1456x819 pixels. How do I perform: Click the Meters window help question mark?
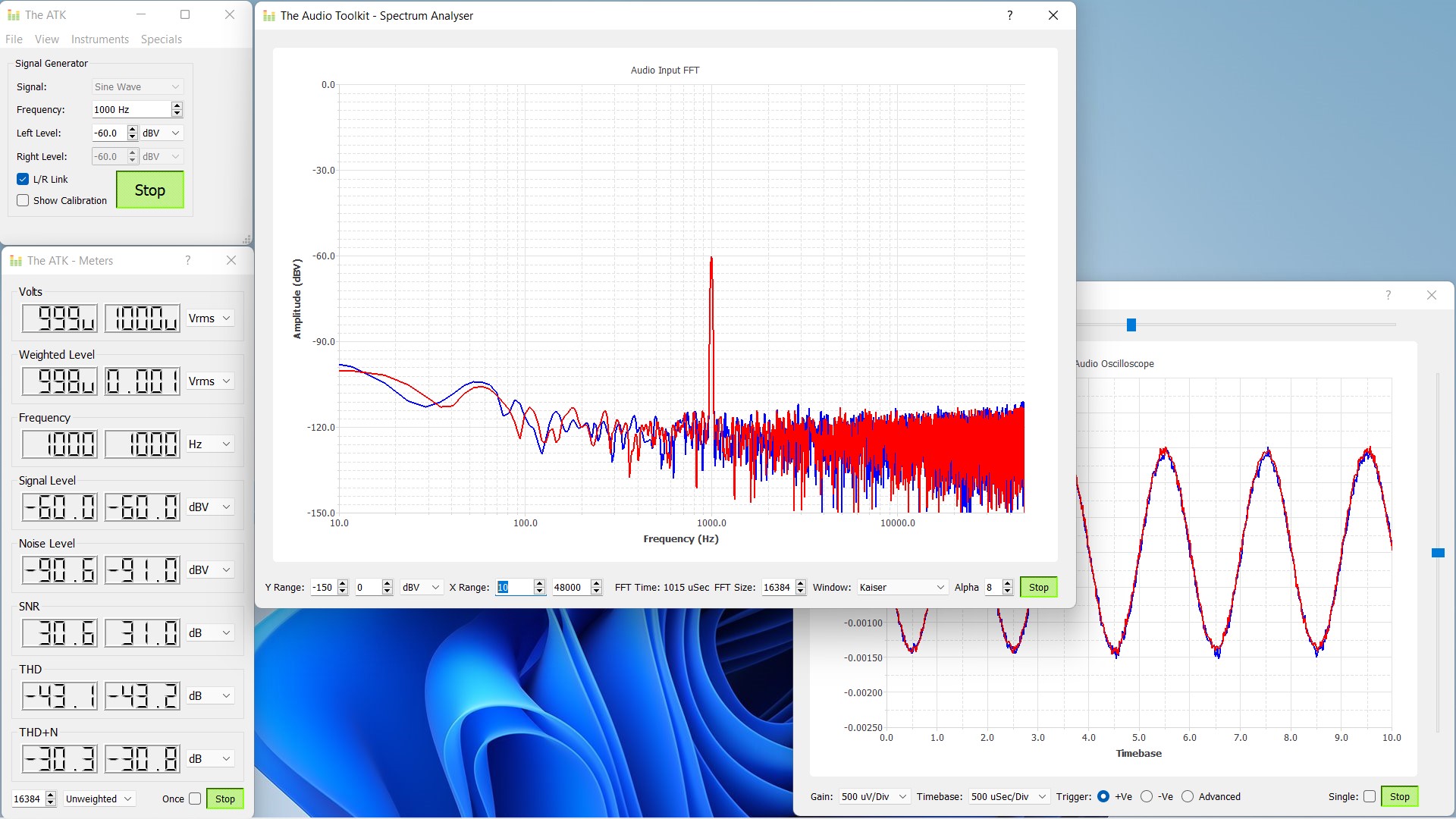tap(188, 260)
